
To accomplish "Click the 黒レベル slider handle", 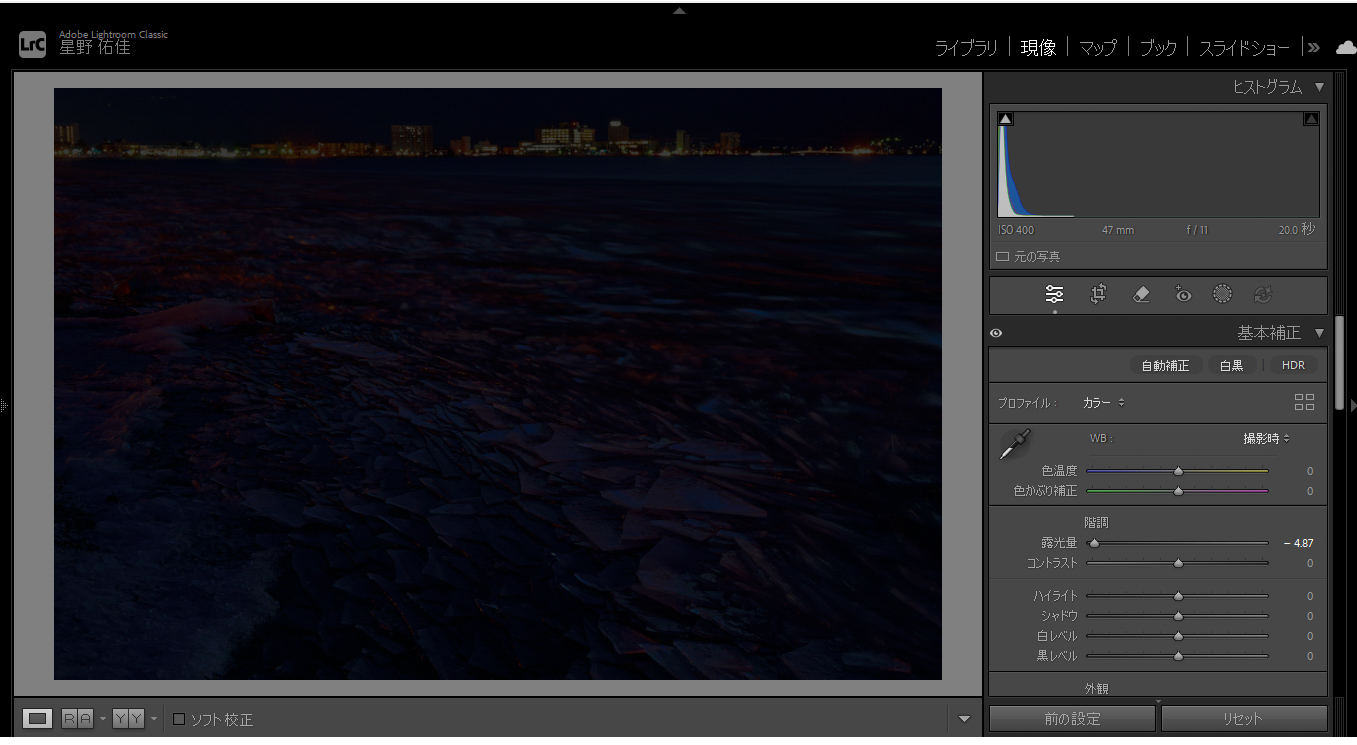I will click(1178, 656).
